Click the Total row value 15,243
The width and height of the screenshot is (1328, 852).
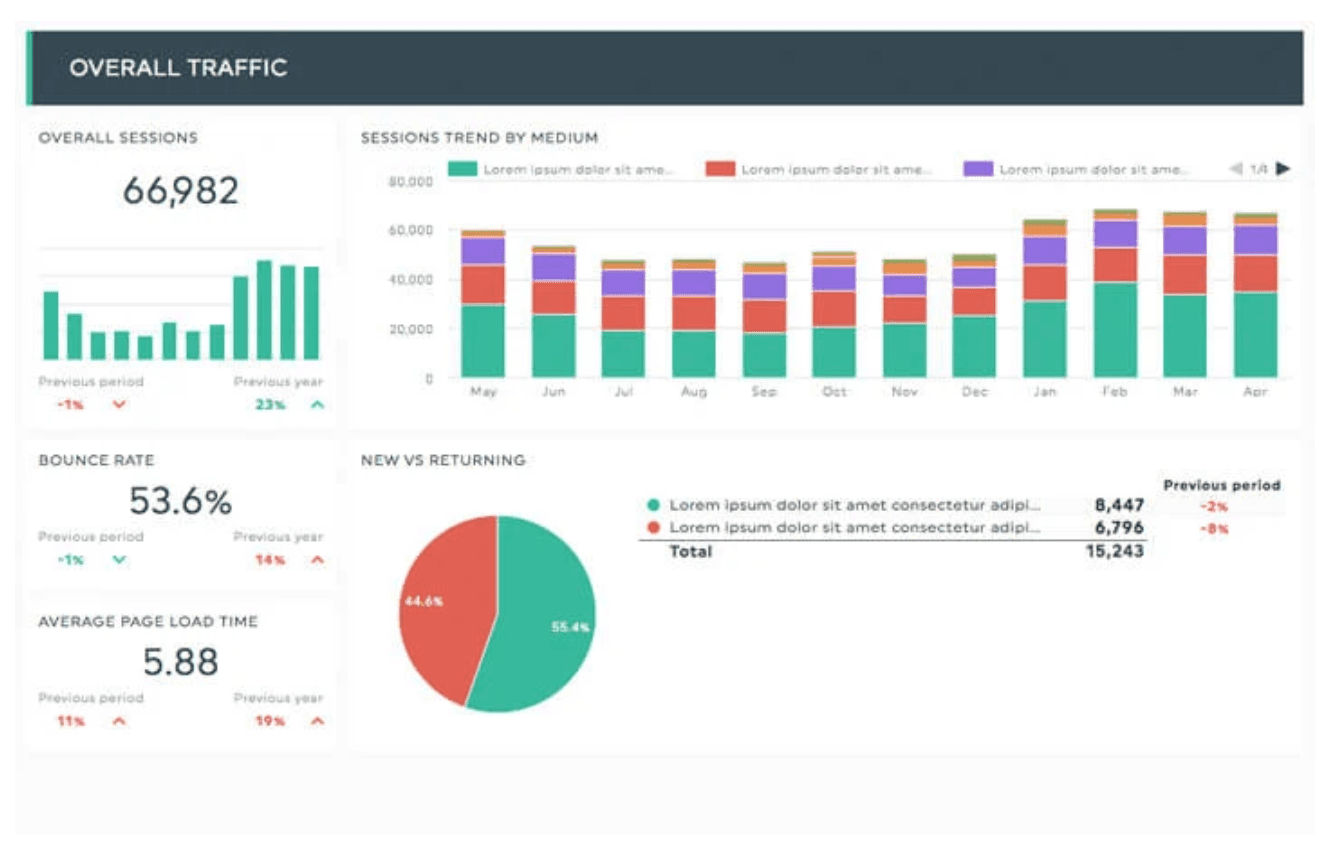(x=1114, y=551)
